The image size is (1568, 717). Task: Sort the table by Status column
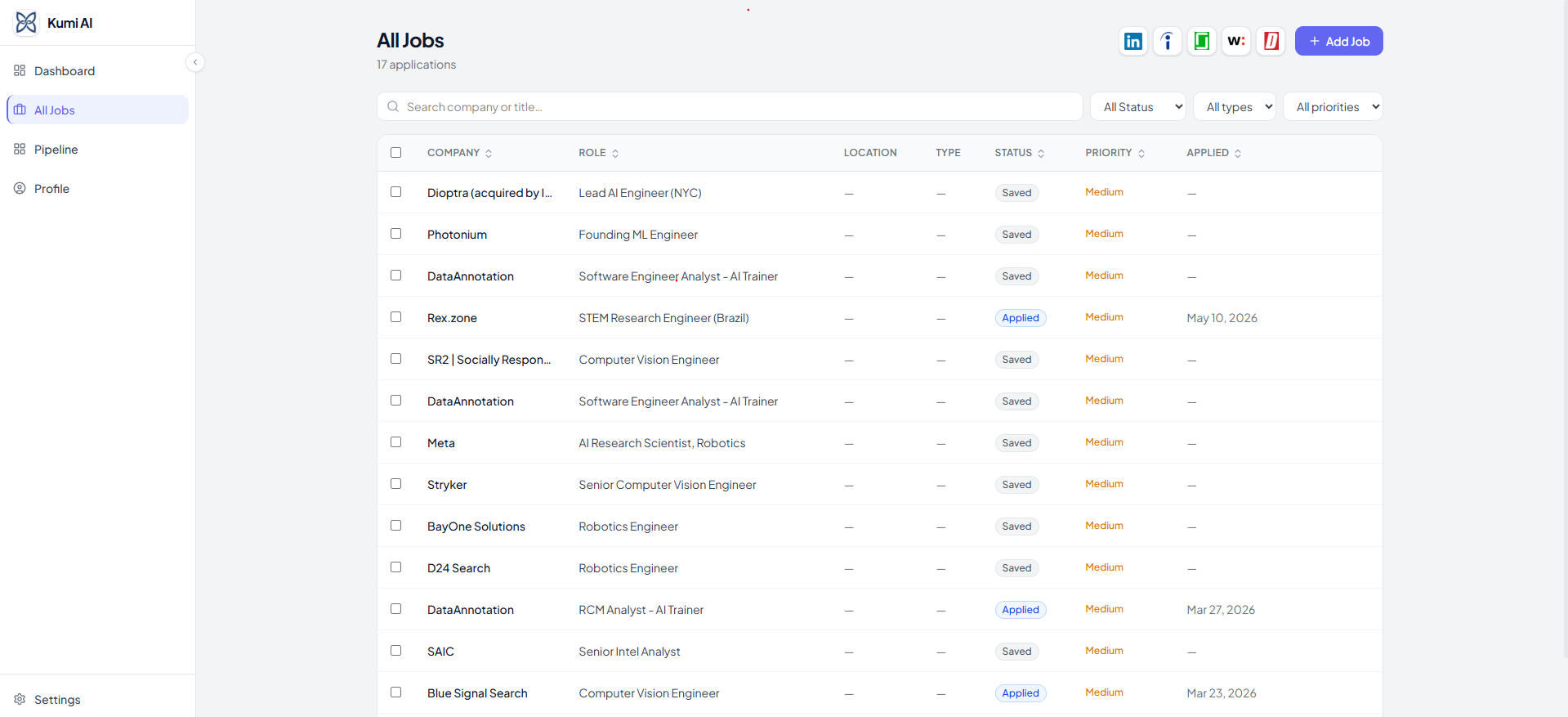[x=1020, y=153]
